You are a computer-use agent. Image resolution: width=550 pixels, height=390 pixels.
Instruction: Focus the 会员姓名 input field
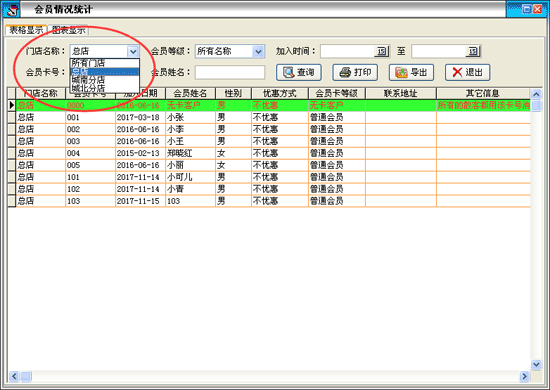click(230, 72)
